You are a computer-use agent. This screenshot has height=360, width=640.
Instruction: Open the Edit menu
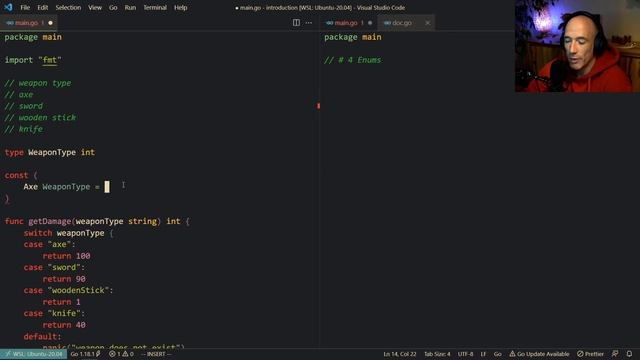pyautogui.click(x=42, y=7)
